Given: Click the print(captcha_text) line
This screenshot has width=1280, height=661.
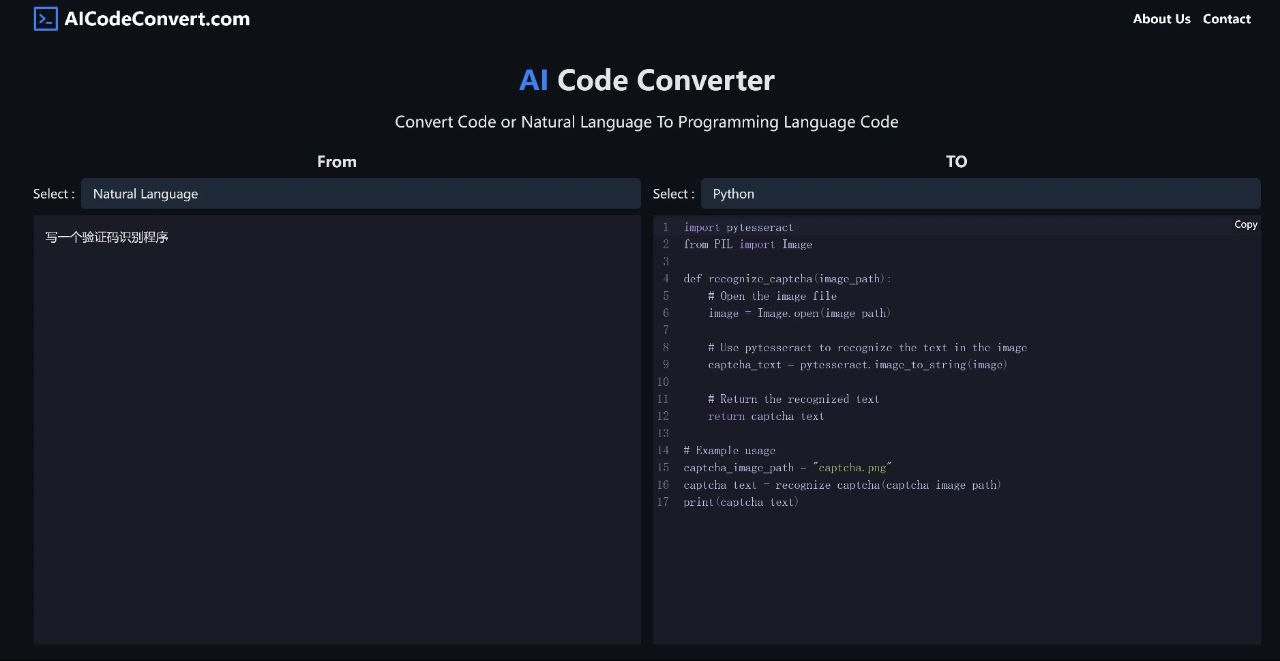Looking at the screenshot, I should coord(741,502).
